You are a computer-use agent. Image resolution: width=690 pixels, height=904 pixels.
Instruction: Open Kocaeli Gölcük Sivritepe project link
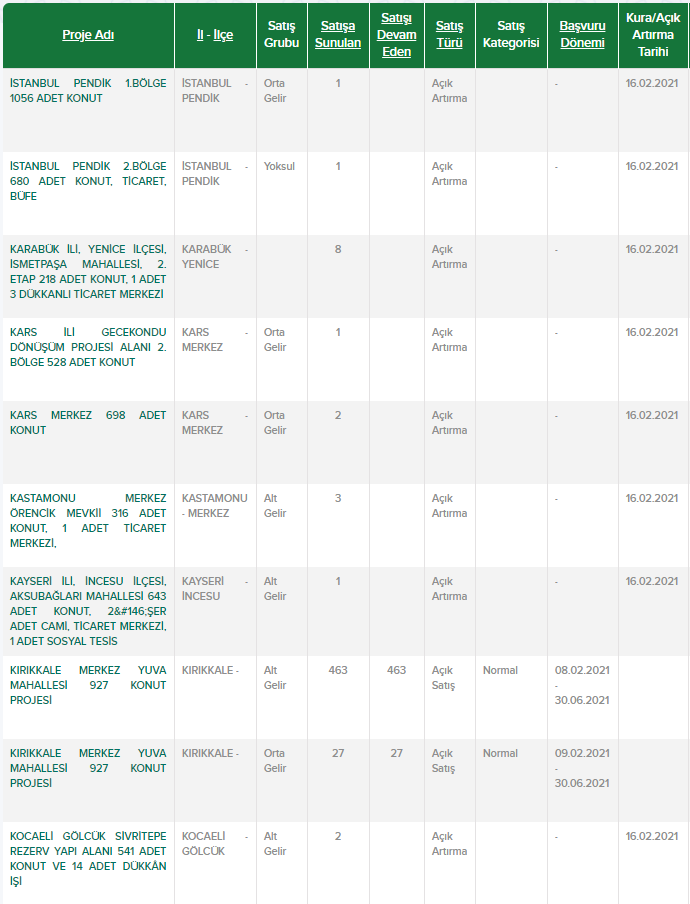click(x=88, y=859)
